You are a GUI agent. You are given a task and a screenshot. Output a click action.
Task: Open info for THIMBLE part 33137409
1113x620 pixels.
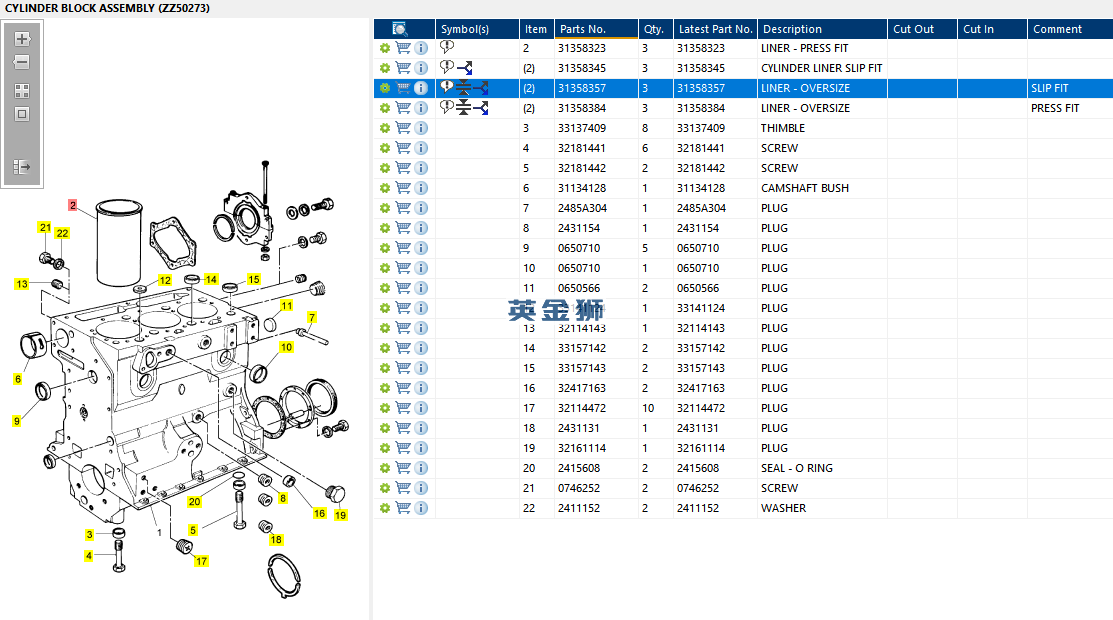421,128
